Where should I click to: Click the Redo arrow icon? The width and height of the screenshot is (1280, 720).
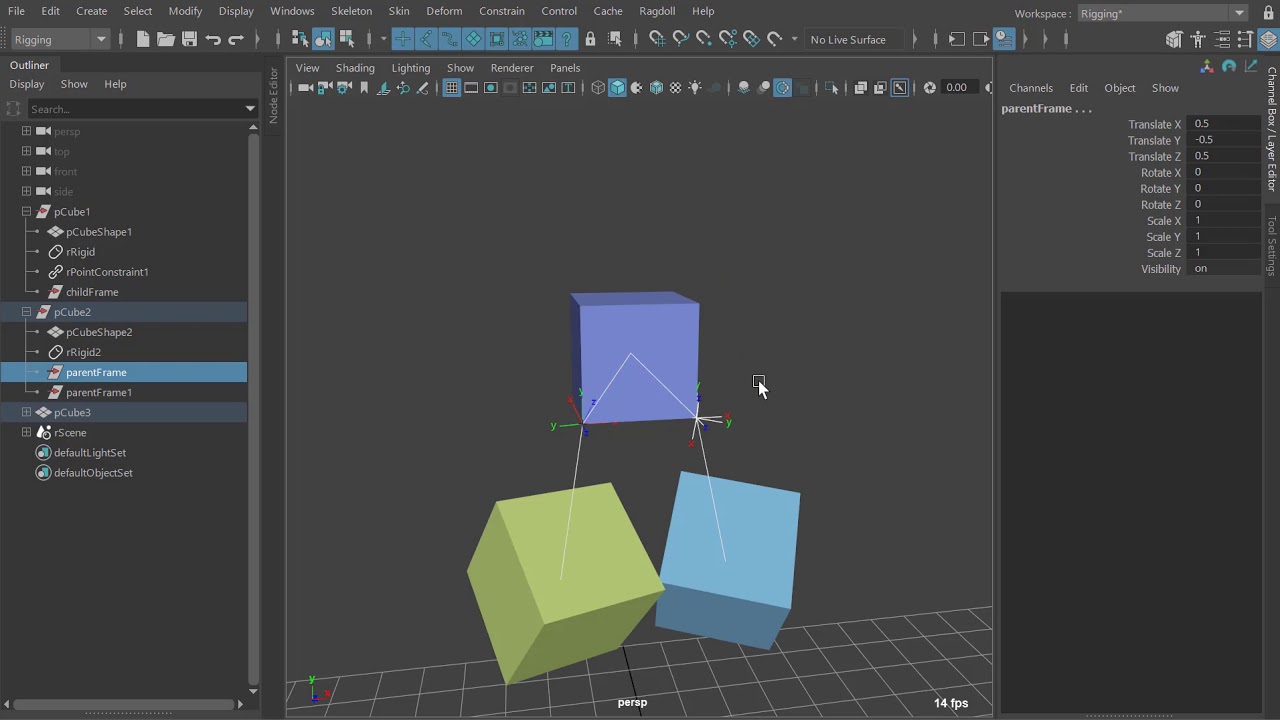pyautogui.click(x=236, y=39)
